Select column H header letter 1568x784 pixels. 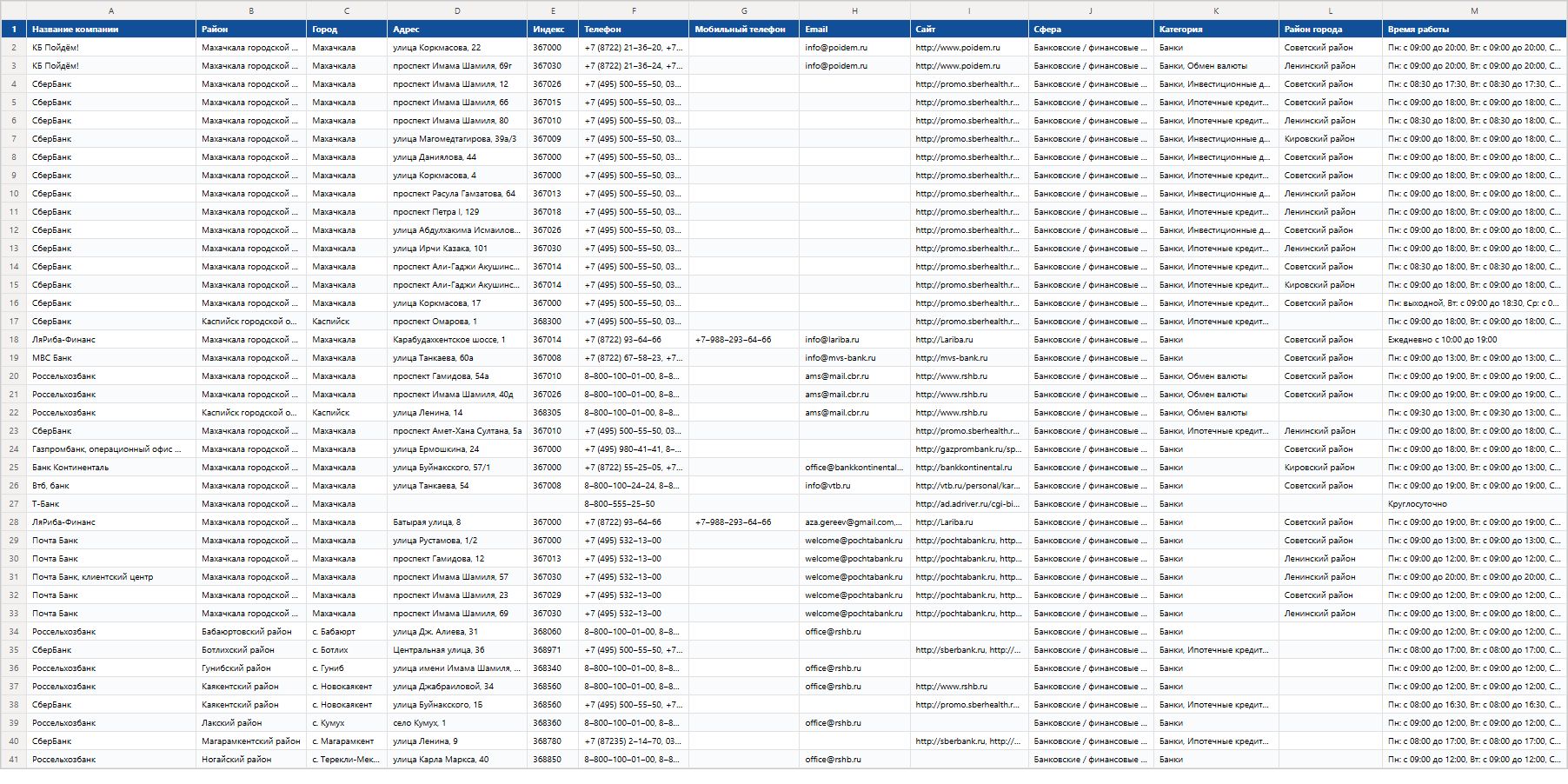pos(854,10)
